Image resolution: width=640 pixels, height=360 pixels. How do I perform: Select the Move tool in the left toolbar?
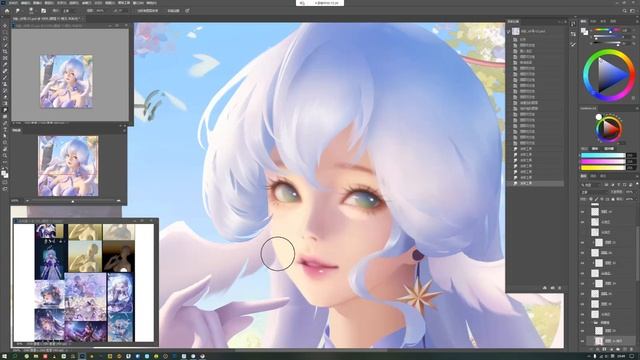5,25
